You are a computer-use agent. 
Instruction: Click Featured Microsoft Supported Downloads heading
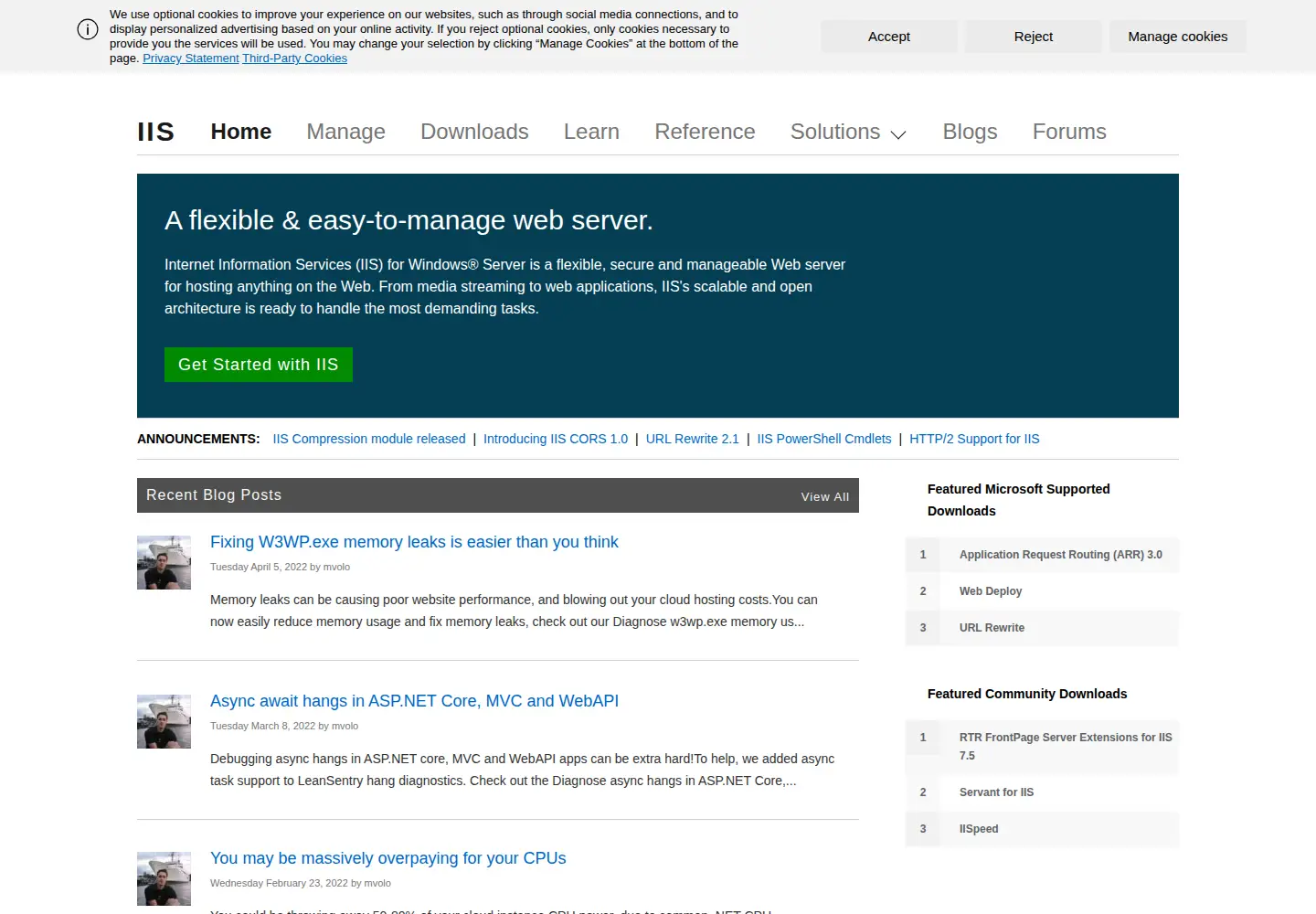1019,500
